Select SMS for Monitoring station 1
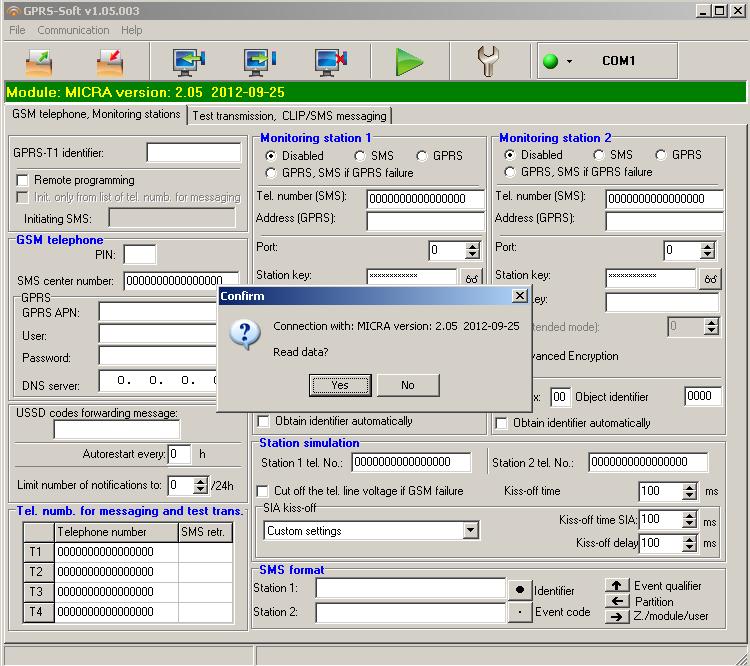The width and height of the screenshot is (750, 666). [360, 156]
